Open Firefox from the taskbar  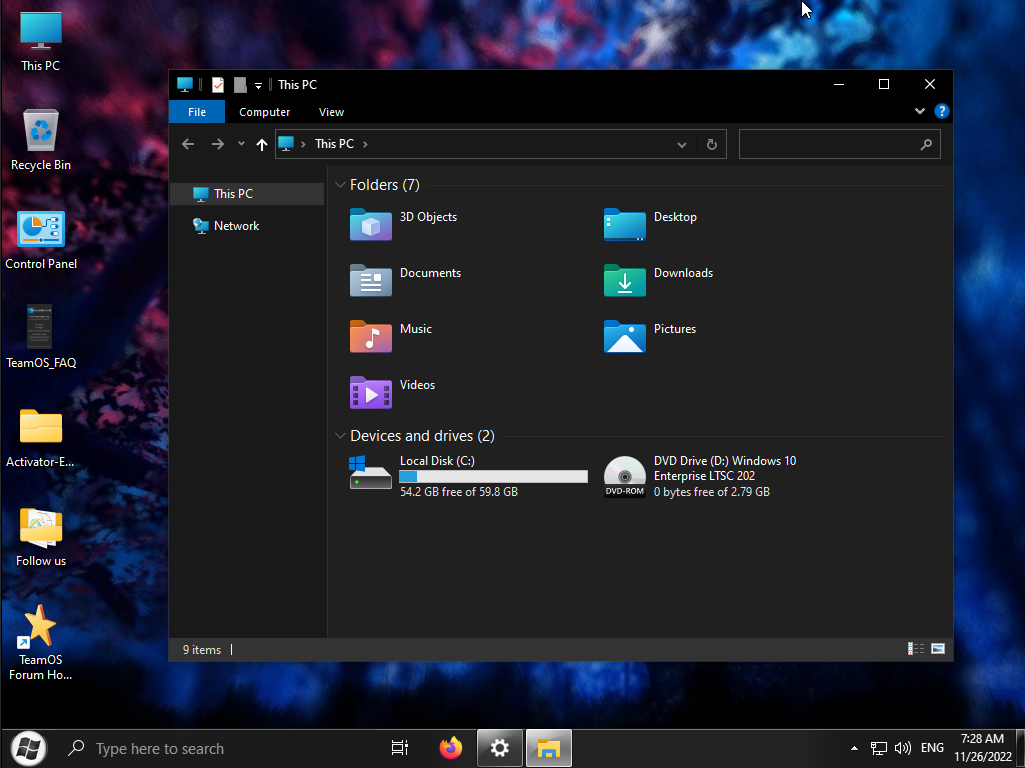(x=451, y=748)
